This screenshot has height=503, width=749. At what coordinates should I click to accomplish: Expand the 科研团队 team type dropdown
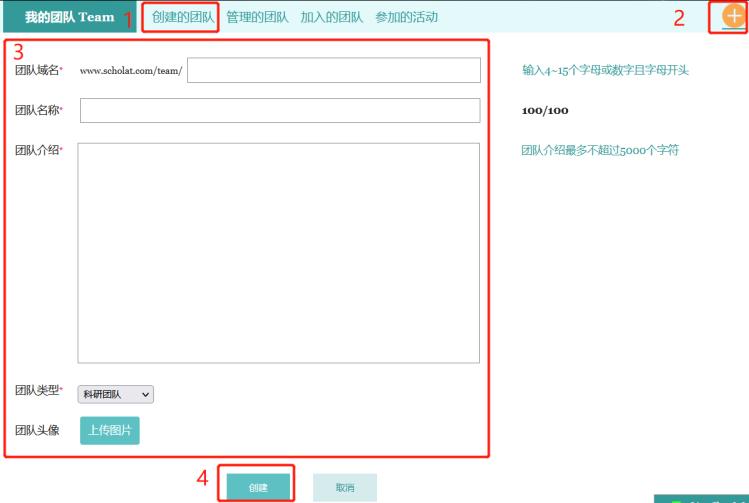pos(116,394)
